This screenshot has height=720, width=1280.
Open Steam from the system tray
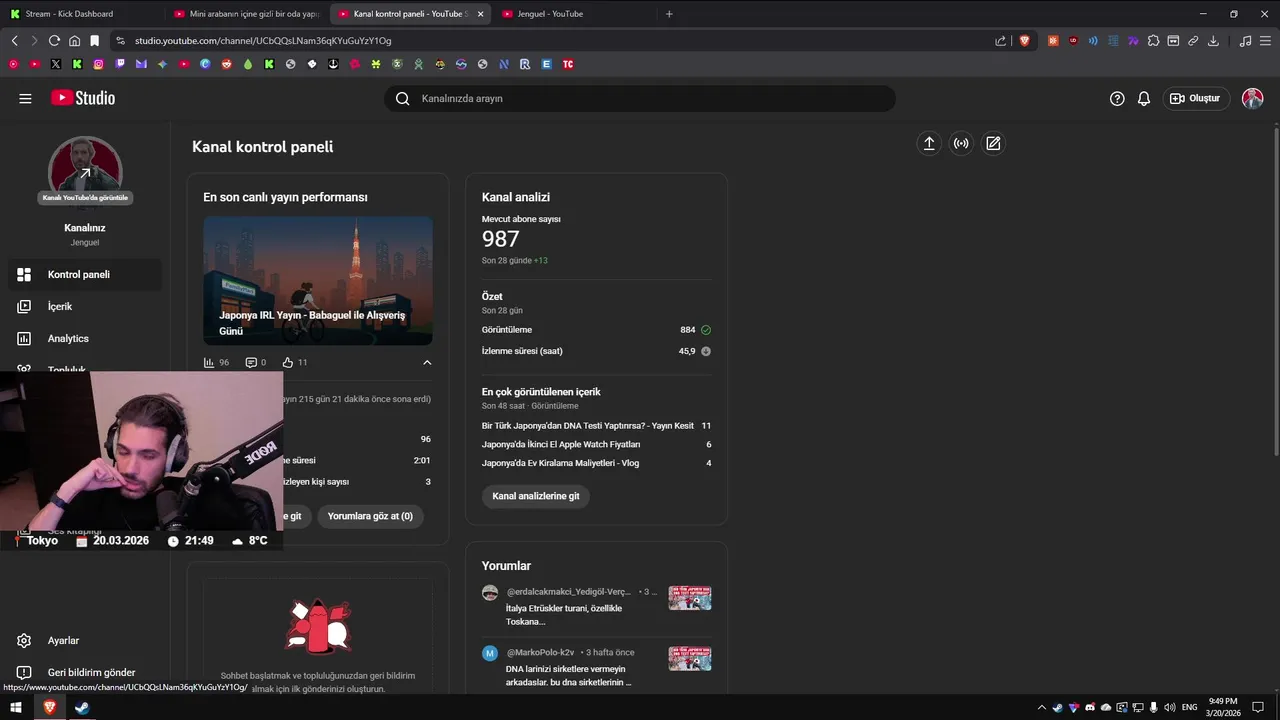click(1058, 707)
